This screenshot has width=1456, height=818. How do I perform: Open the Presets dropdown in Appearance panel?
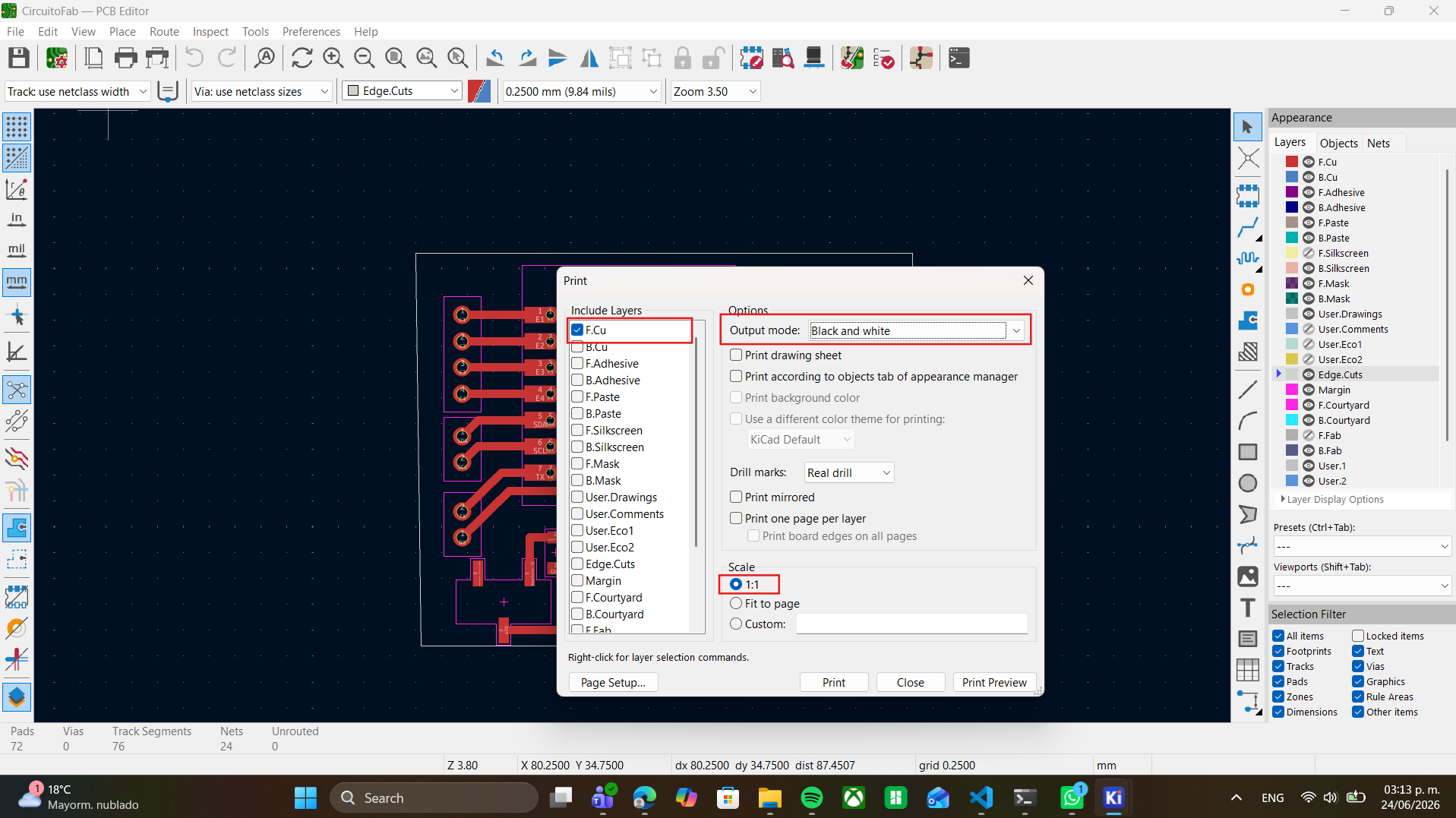coord(1362,546)
